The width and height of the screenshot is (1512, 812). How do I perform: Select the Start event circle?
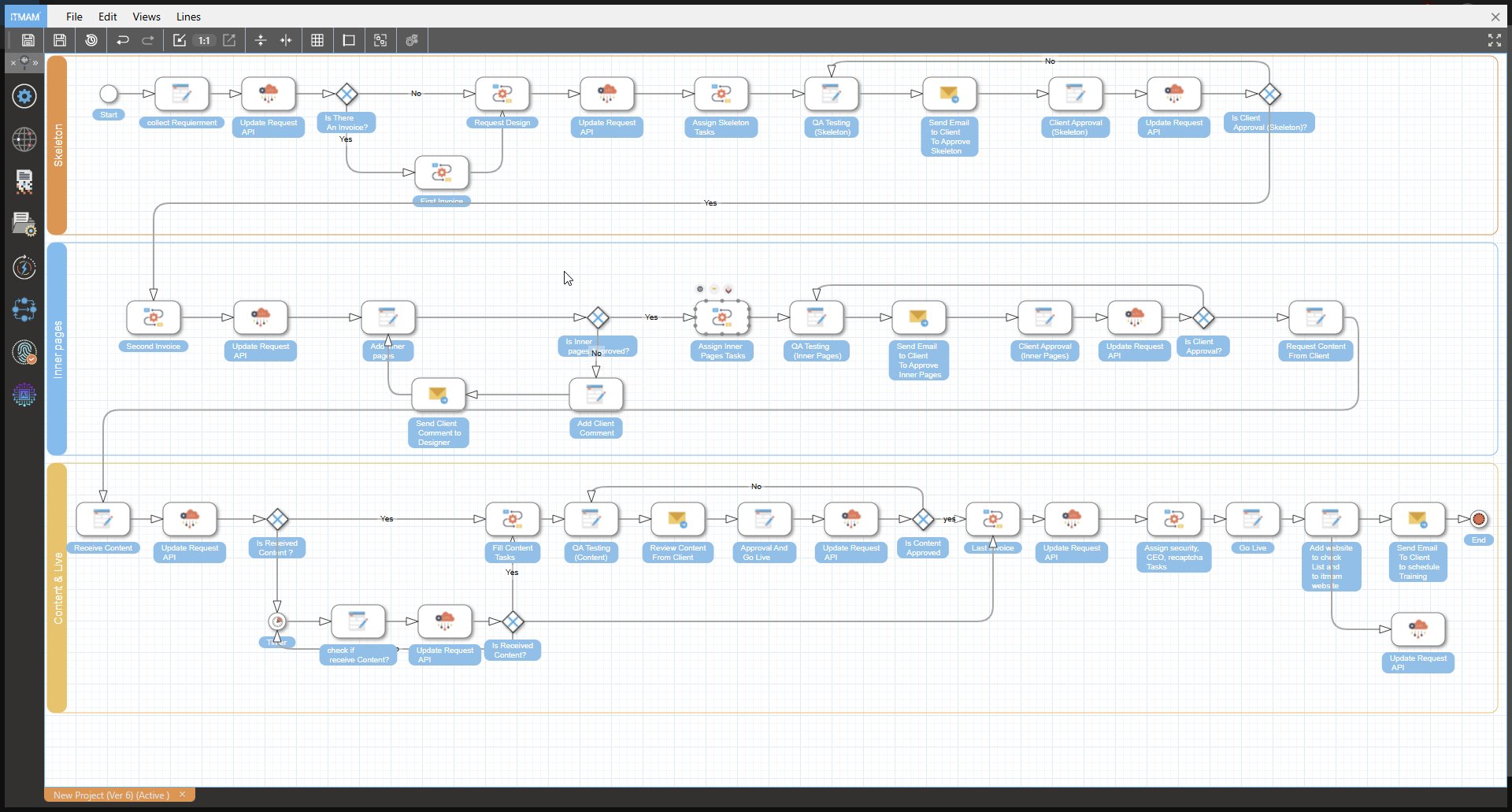pyautogui.click(x=109, y=94)
